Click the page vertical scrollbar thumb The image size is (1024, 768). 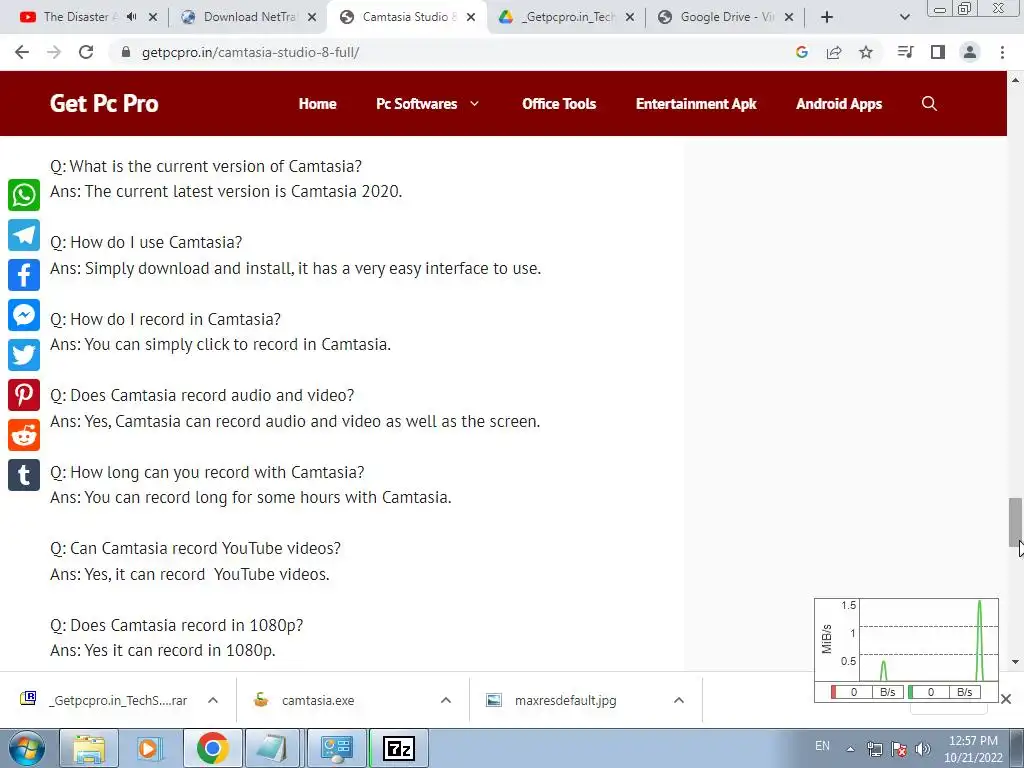[1015, 522]
